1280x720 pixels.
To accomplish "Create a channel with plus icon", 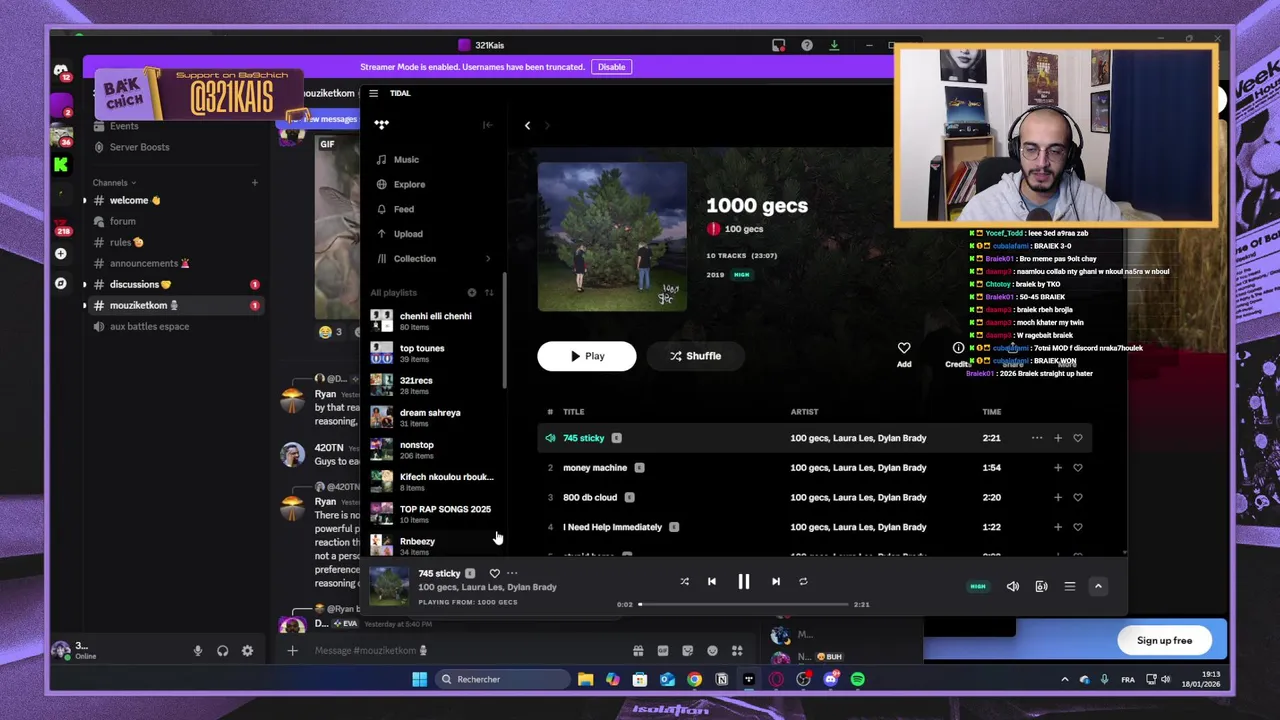I will 254,183.
